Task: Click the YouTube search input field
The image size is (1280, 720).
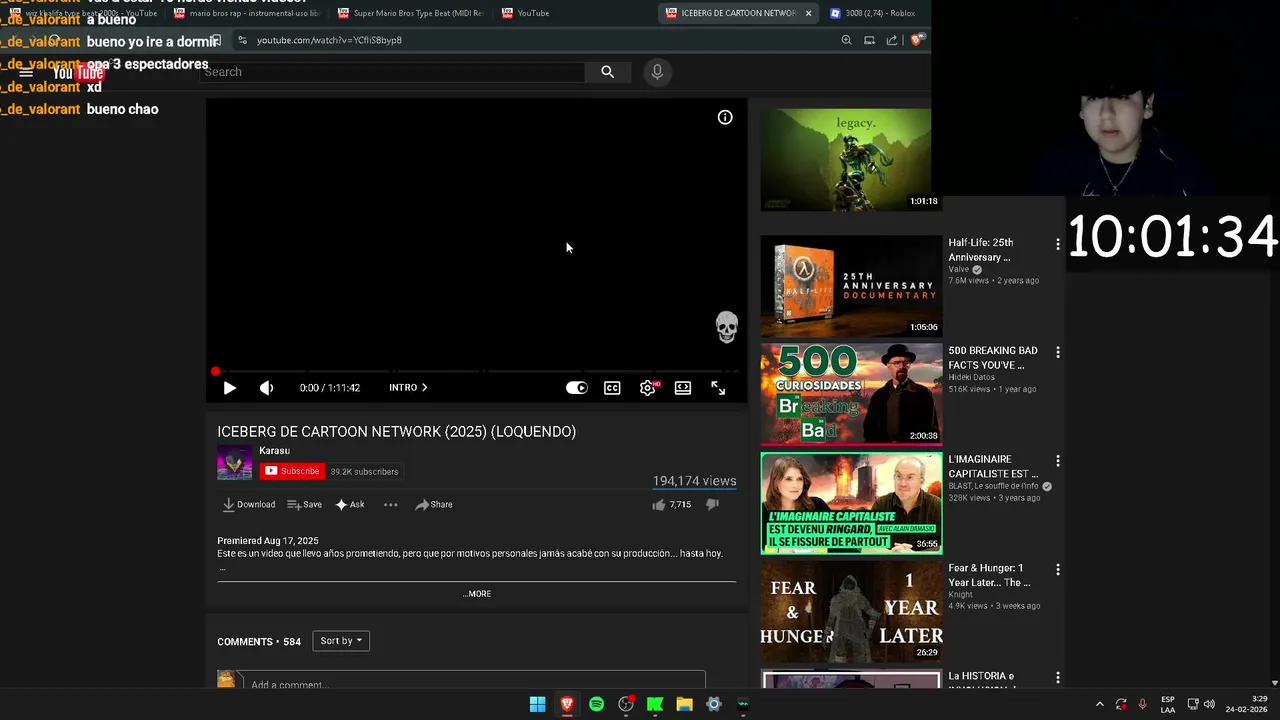Action: (x=392, y=72)
